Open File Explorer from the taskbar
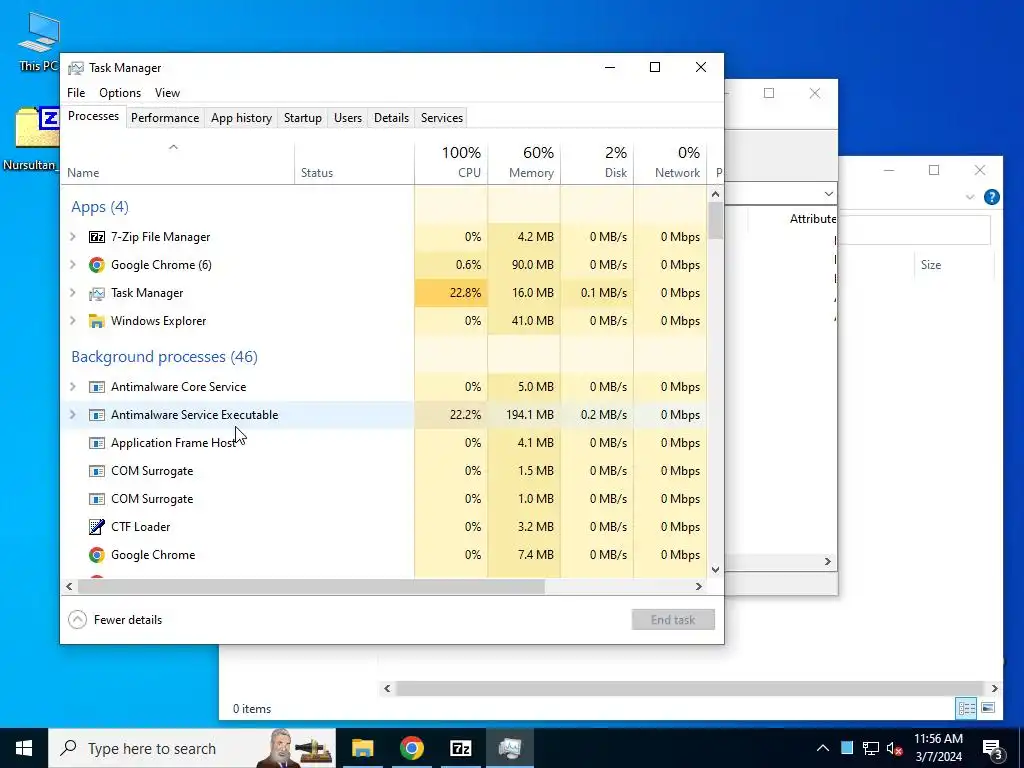The image size is (1024, 768). pos(362,748)
